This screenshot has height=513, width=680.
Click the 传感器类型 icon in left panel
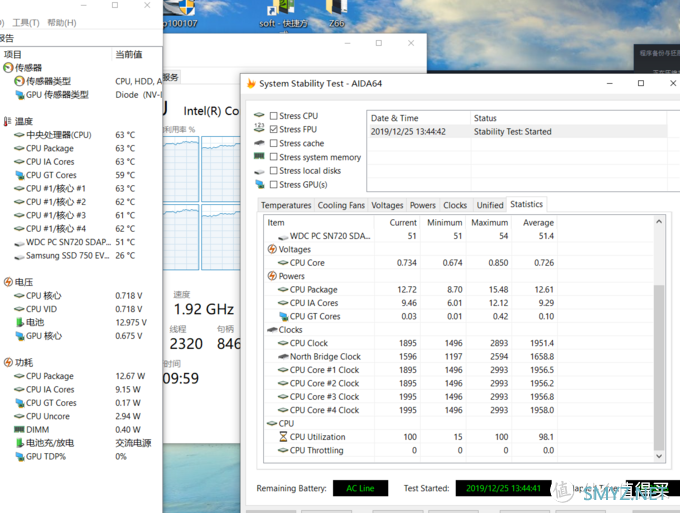click(19, 81)
